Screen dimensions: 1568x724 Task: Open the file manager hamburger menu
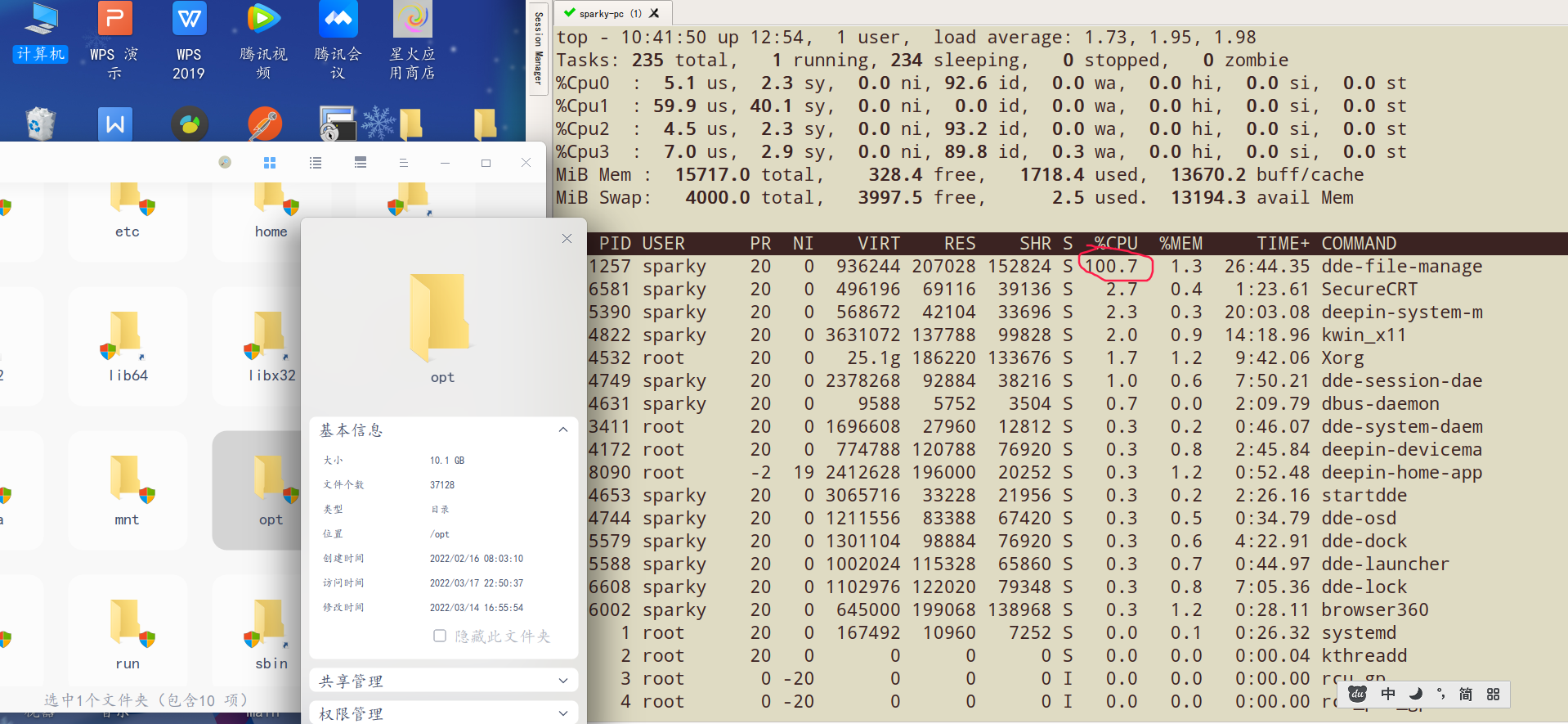click(x=403, y=163)
